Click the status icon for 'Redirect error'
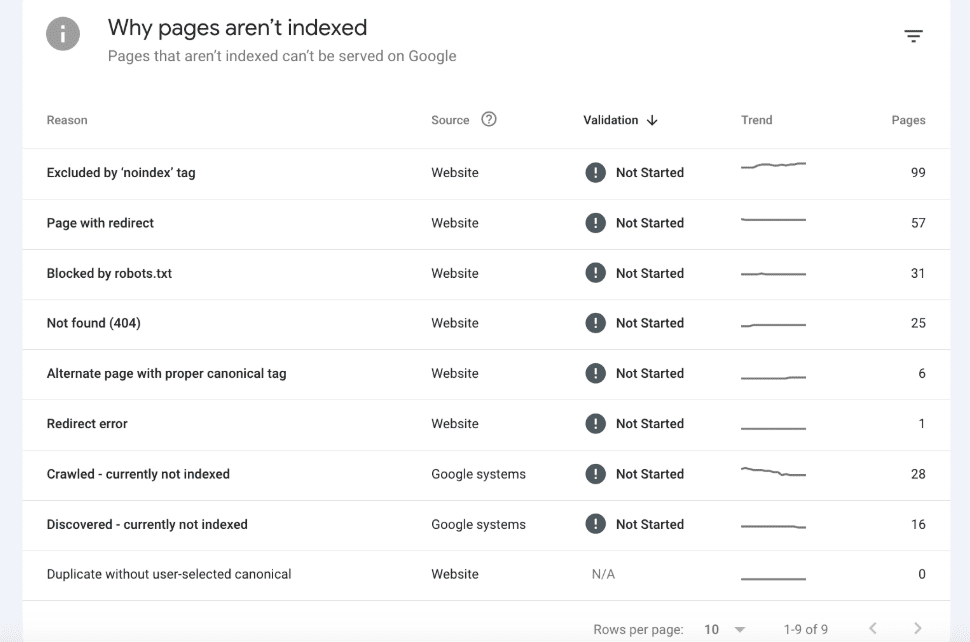970x642 pixels. [595, 423]
